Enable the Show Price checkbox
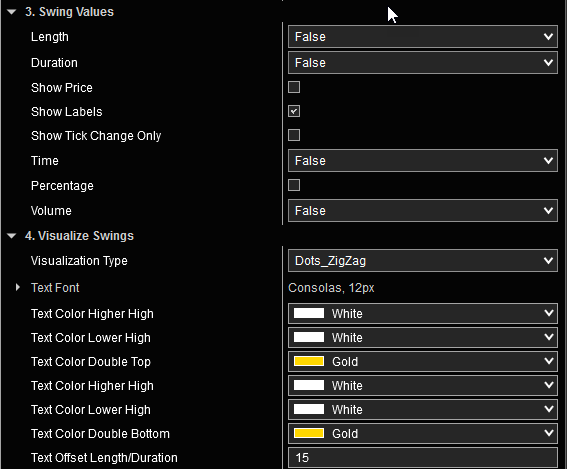Viewport: 567px width, 469px height. pos(294,87)
